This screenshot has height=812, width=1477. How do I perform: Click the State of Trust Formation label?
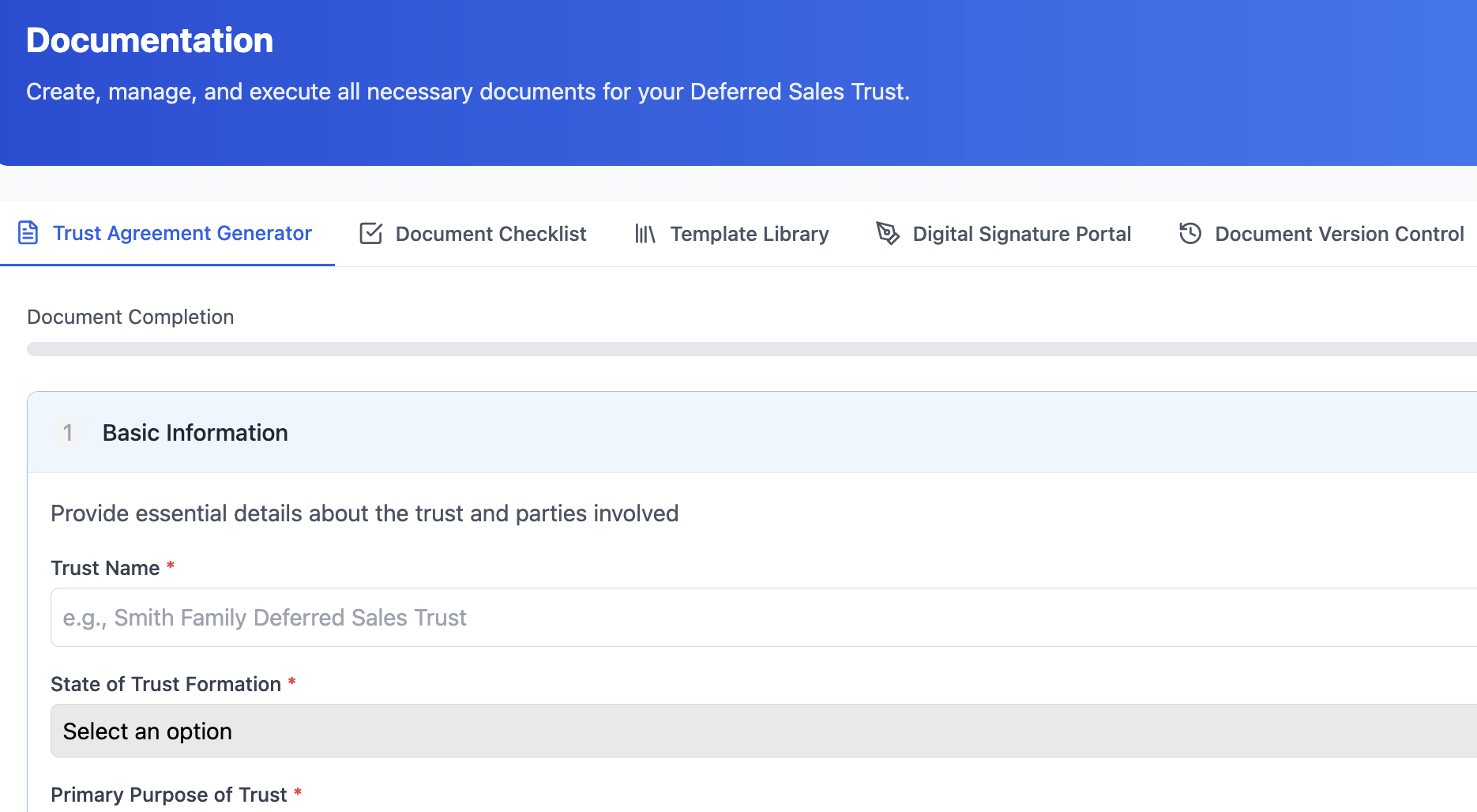[x=166, y=684]
